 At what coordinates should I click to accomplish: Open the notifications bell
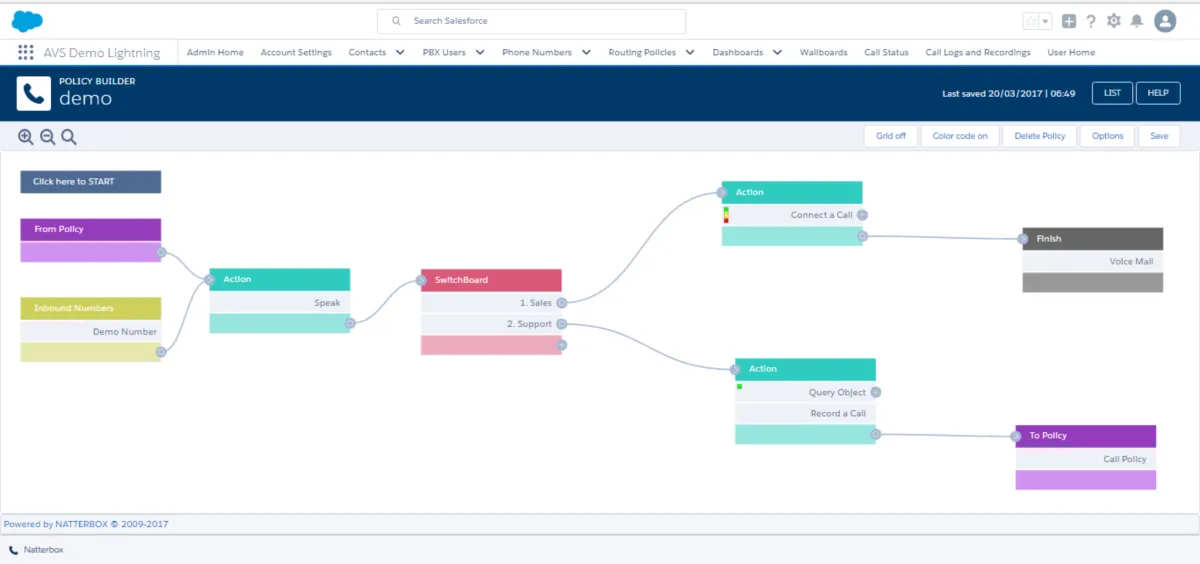1137,21
